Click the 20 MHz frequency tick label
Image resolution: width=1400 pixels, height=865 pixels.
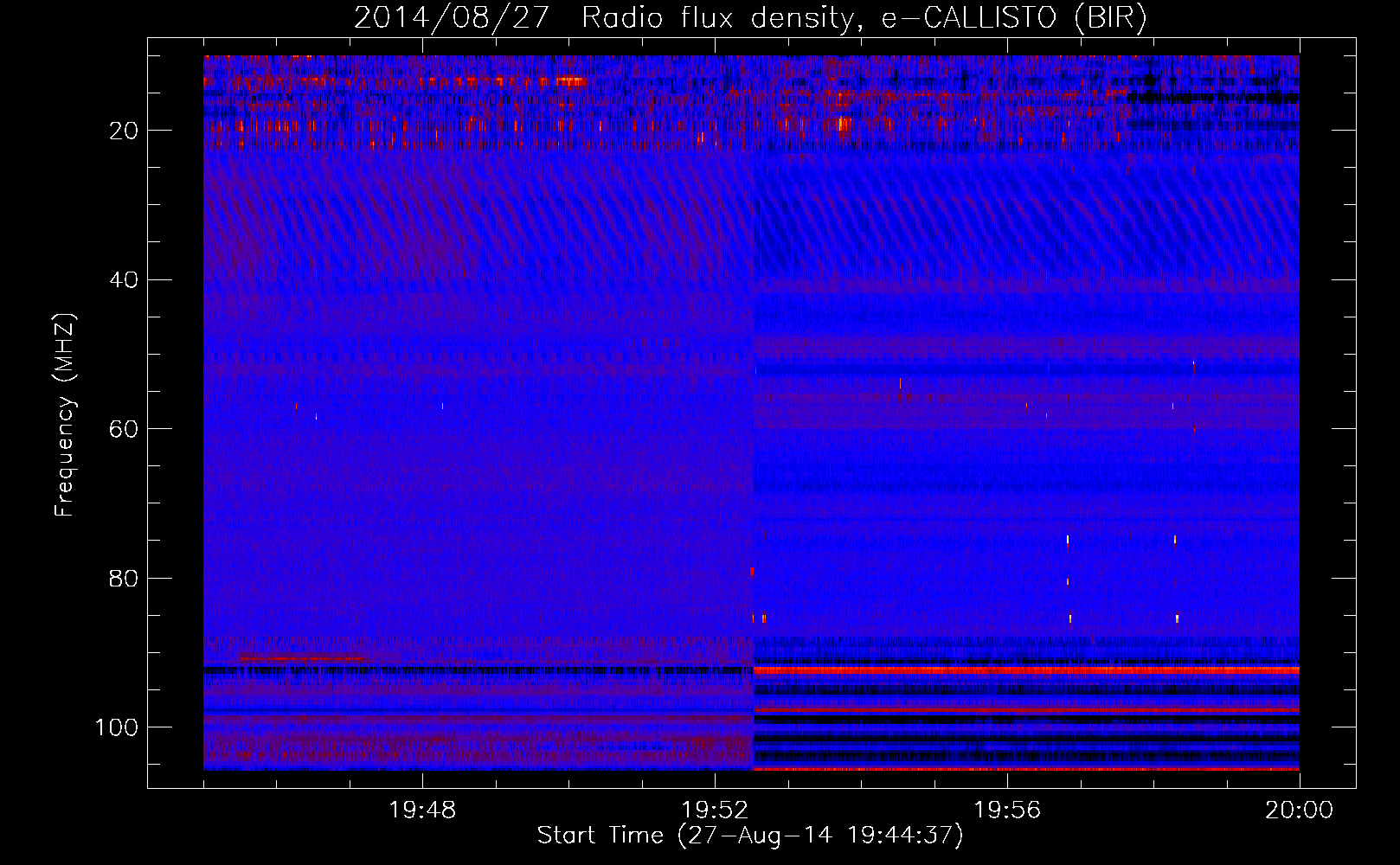(x=124, y=131)
